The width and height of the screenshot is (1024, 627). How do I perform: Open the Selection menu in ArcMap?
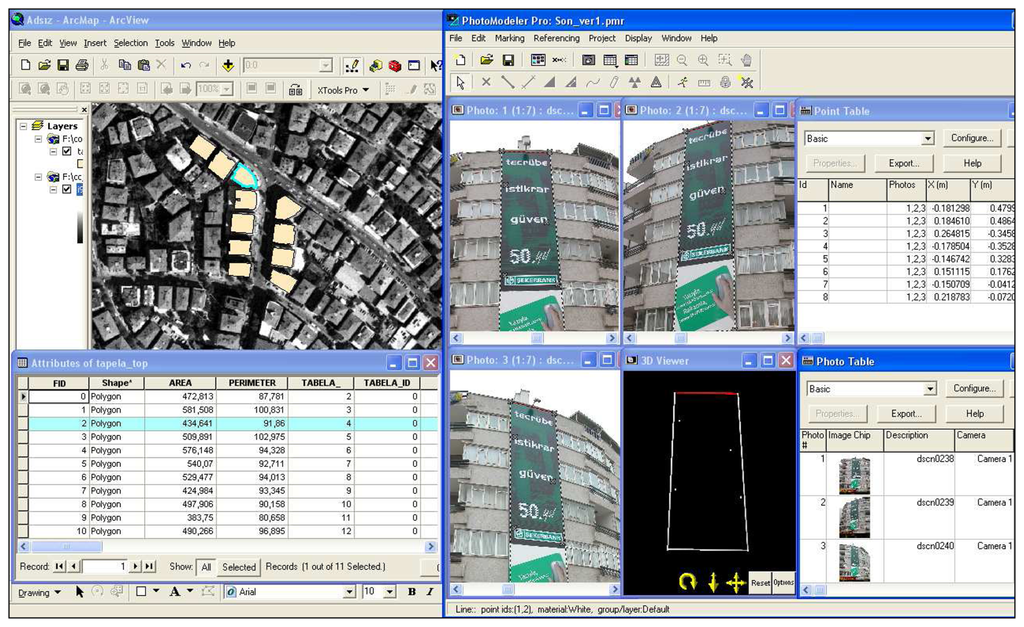click(130, 43)
